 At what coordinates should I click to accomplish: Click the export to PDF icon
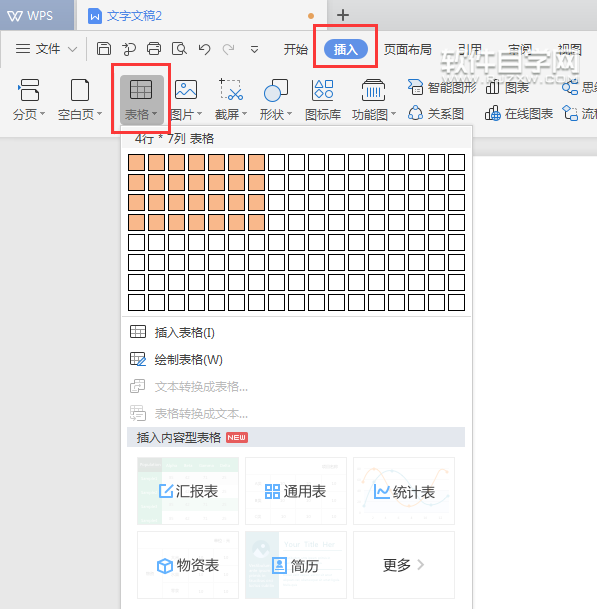pos(129,49)
